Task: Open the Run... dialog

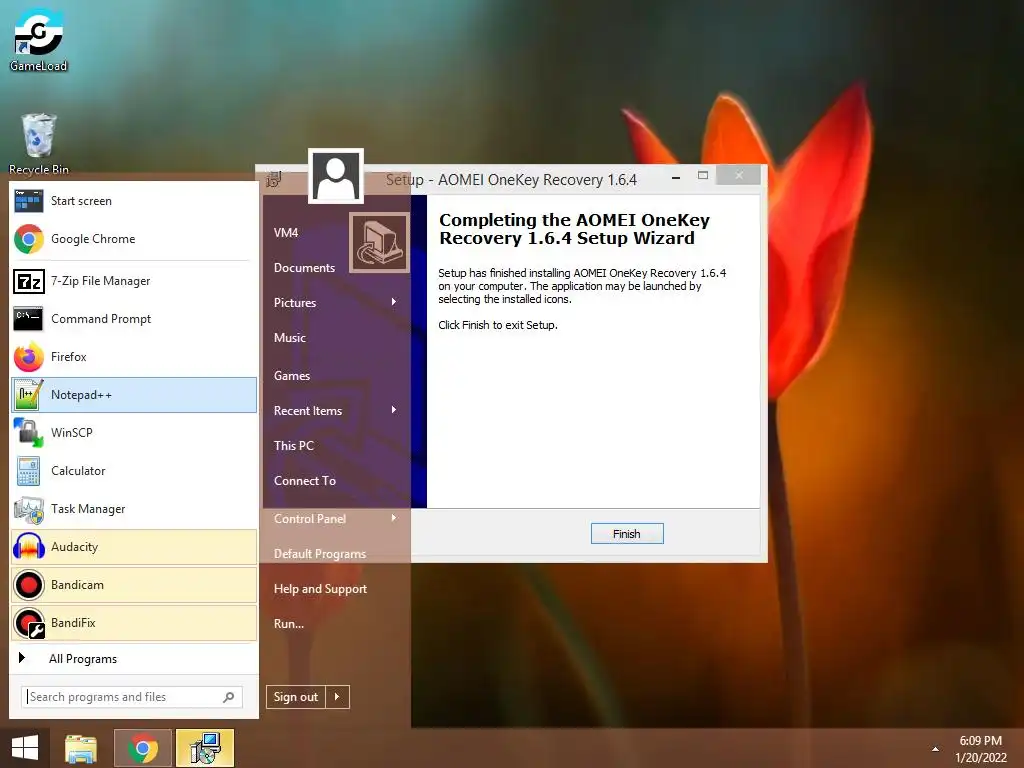Action: coord(289,624)
